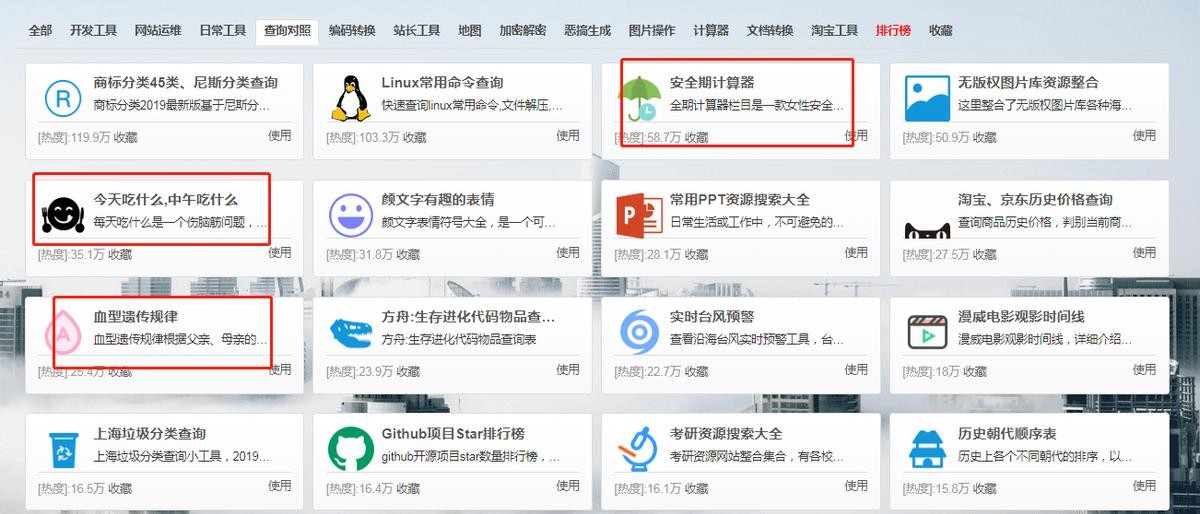Open 实时台风预警 title link
1200x514 pixels.
712,316
